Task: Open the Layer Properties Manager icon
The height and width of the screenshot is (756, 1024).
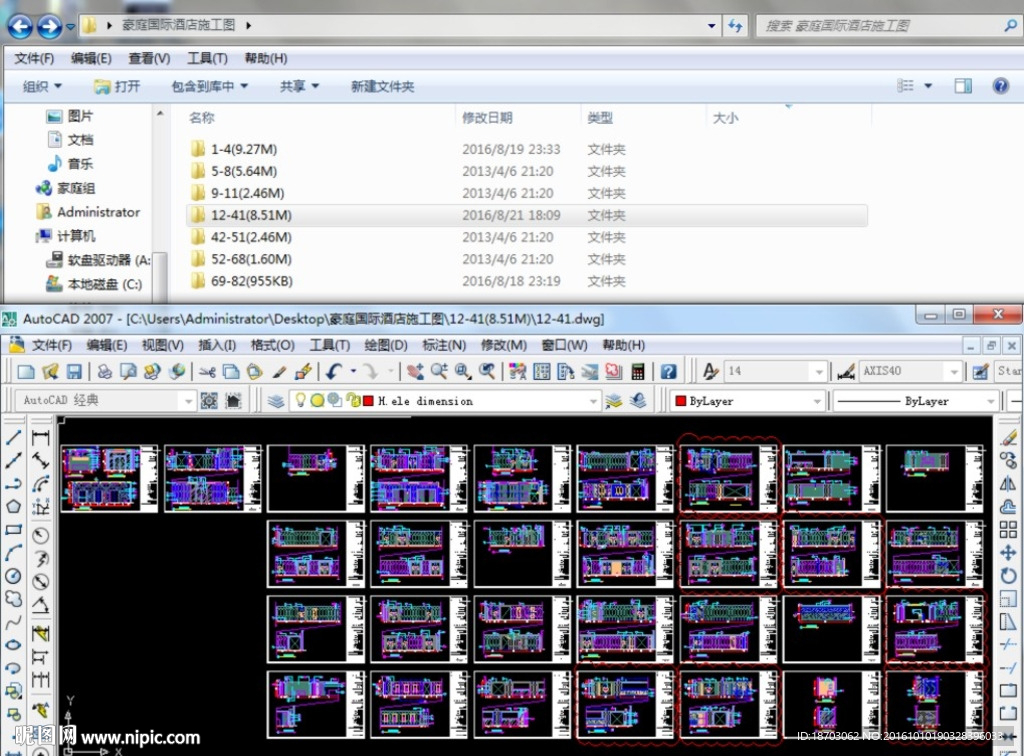Action: coord(276,401)
